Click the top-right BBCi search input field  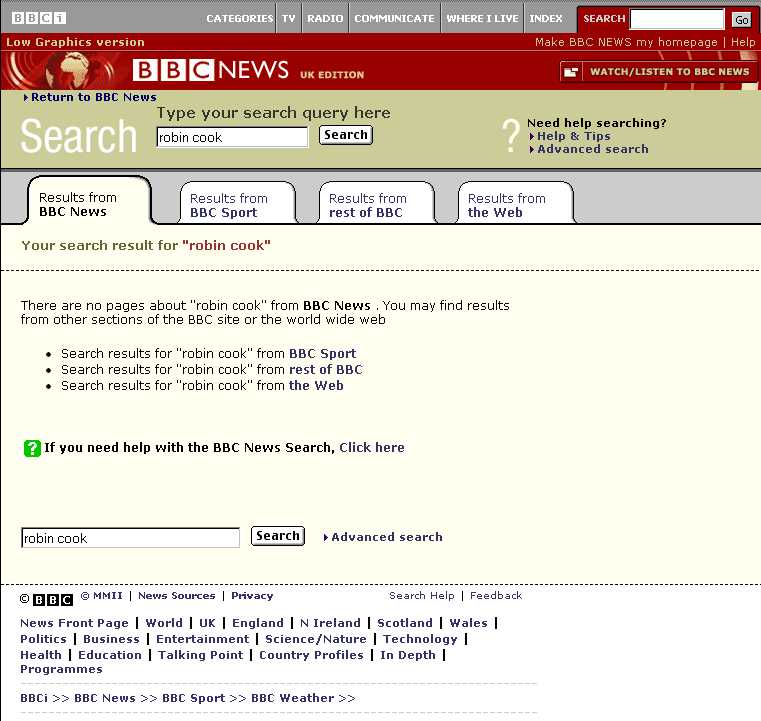677,19
